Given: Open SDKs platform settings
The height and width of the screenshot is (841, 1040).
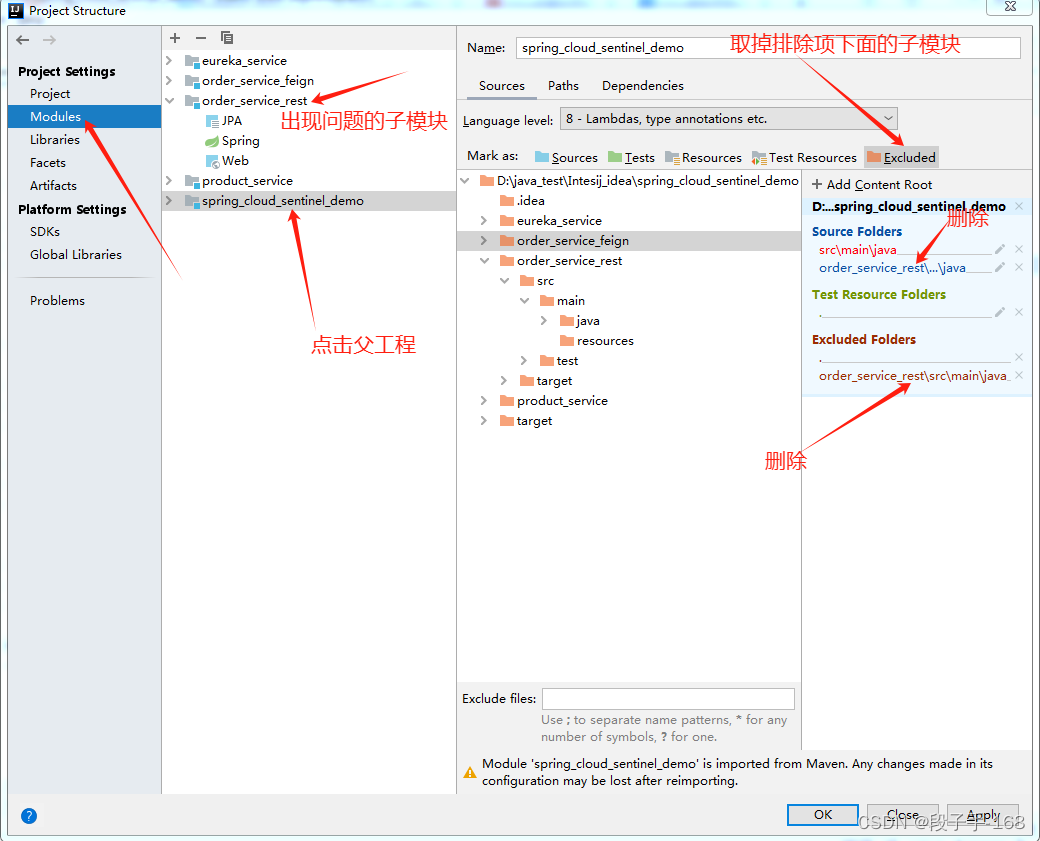Looking at the screenshot, I should (44, 231).
